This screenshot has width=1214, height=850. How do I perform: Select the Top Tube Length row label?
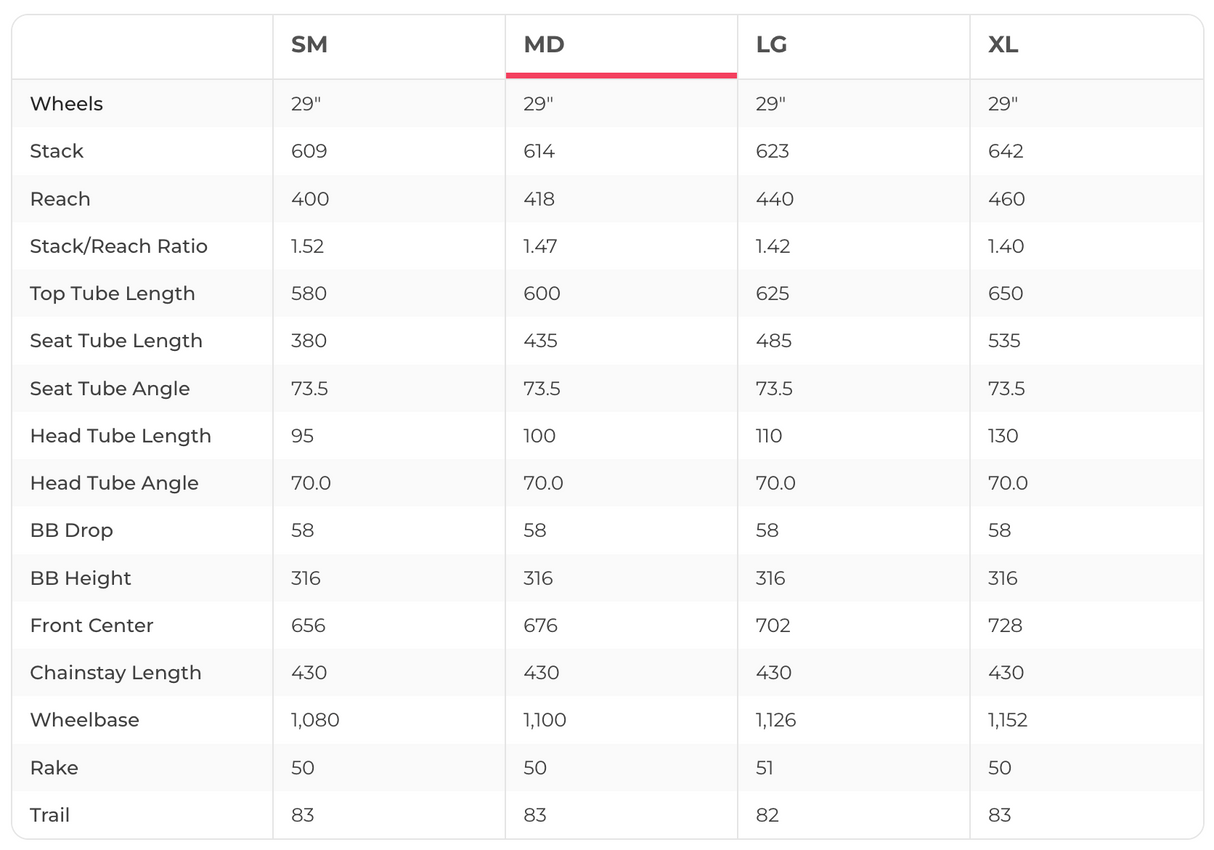pyautogui.click(x=112, y=293)
